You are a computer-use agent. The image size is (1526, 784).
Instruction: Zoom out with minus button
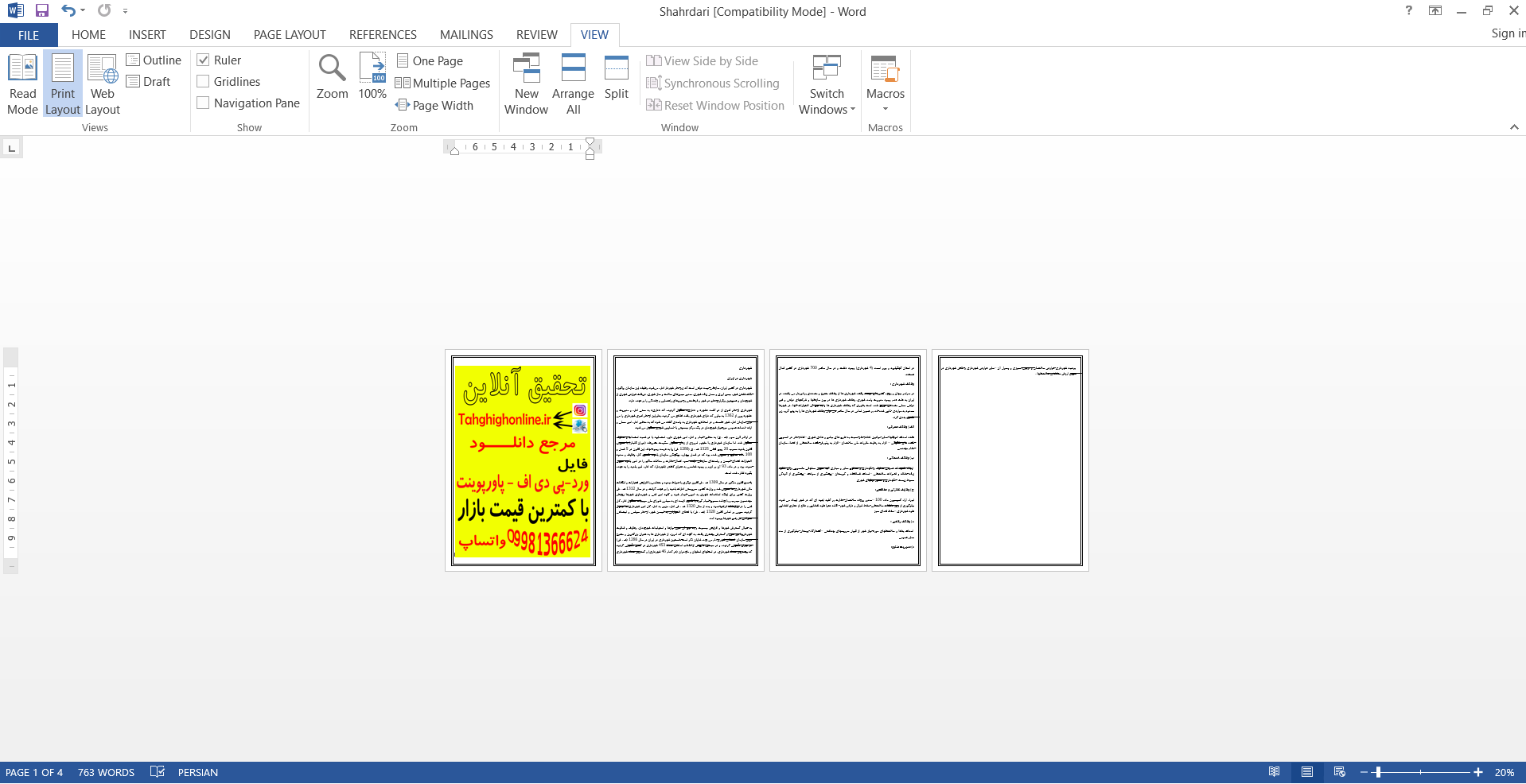coord(1364,772)
